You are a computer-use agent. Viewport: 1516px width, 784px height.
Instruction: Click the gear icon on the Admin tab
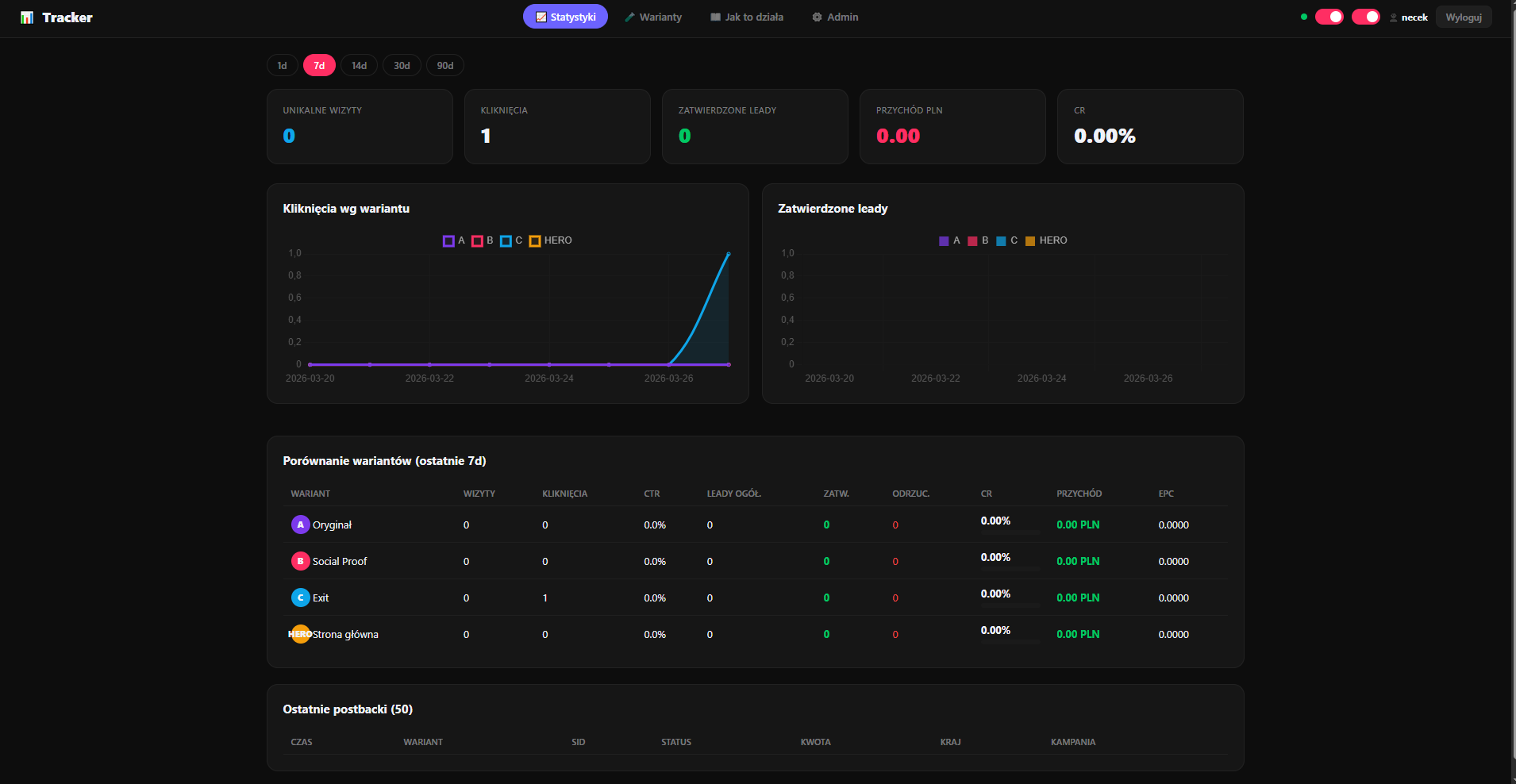click(x=817, y=17)
